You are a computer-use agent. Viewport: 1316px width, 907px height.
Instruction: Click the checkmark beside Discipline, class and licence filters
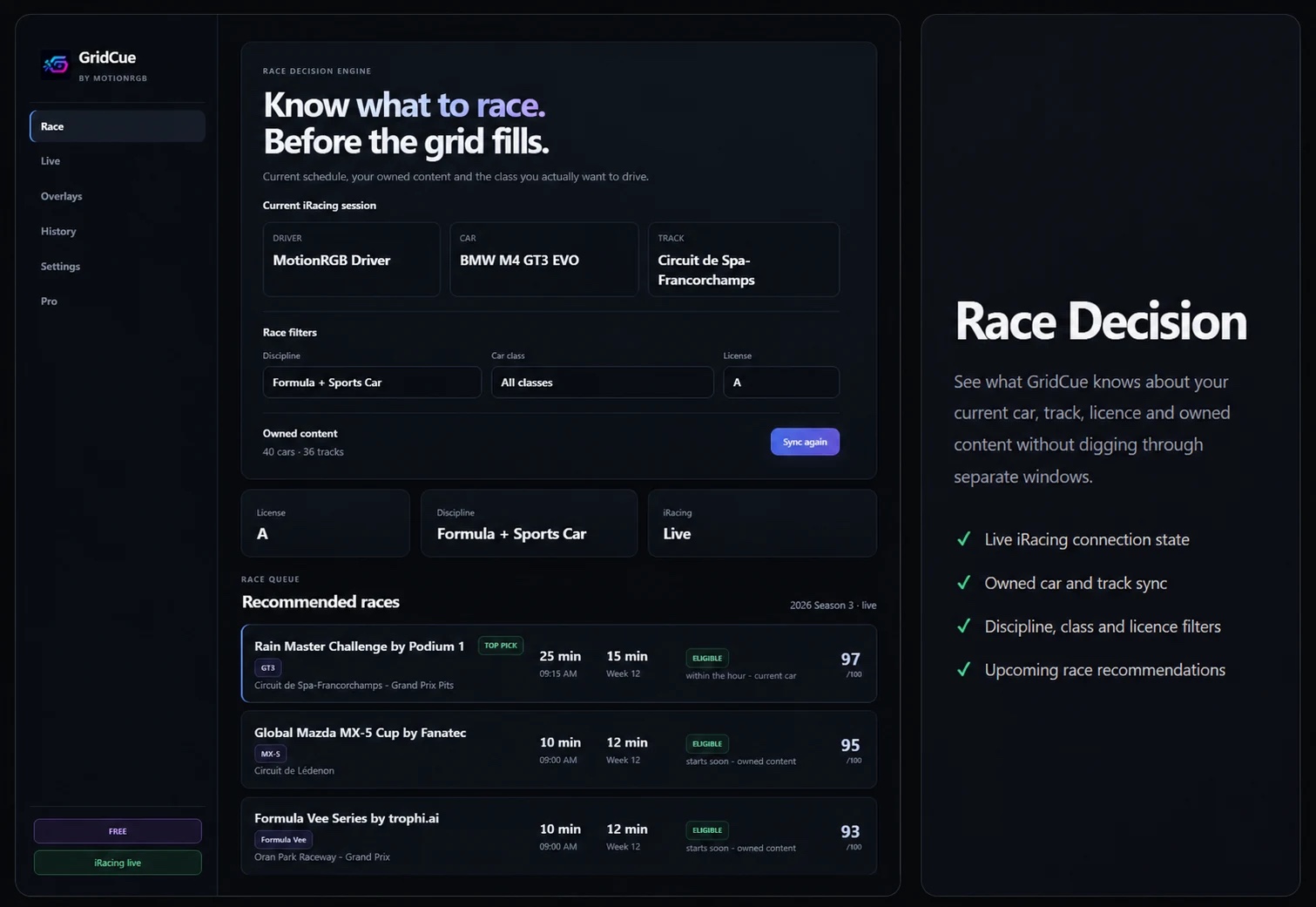pyautogui.click(x=963, y=626)
